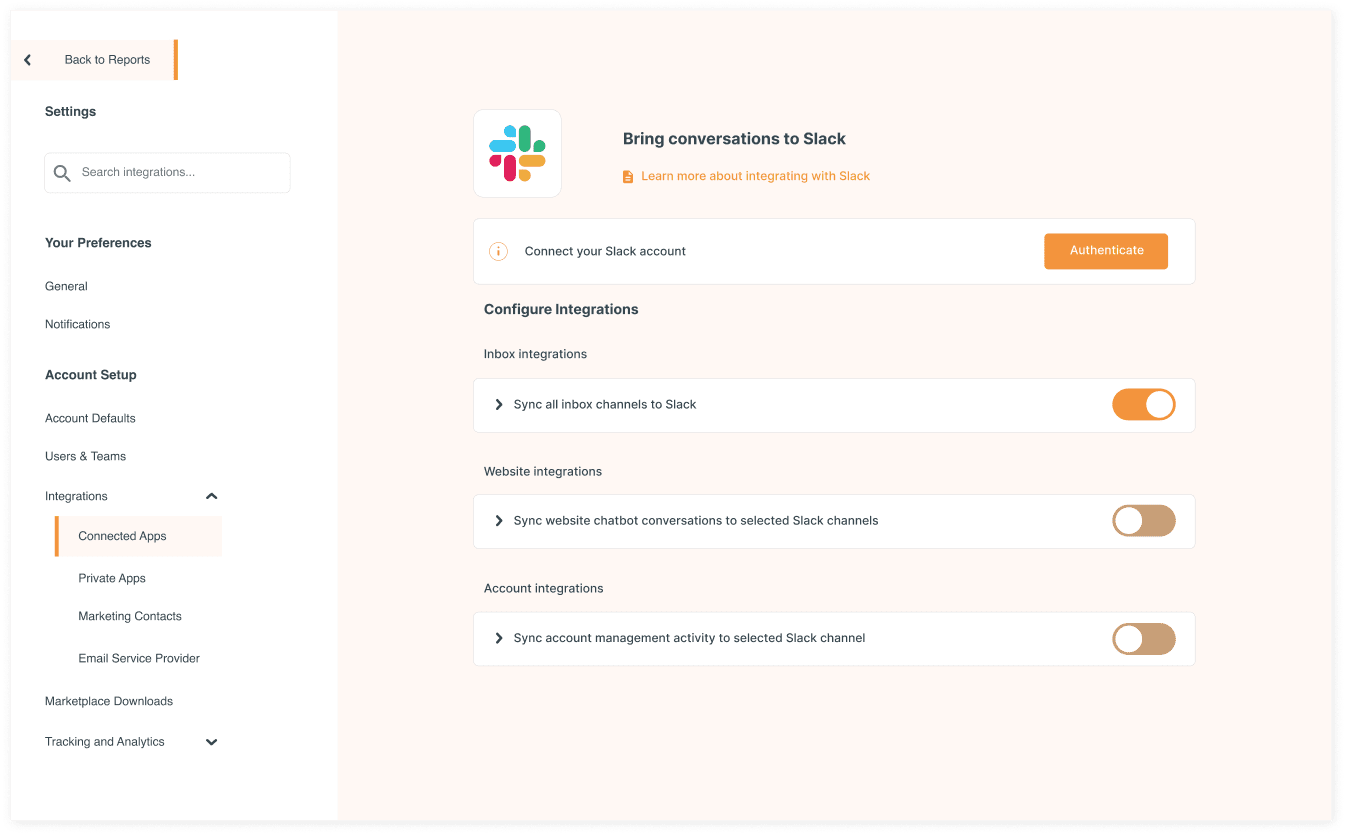Click the Authenticate button
The image size is (1346, 835).
[1106, 251]
